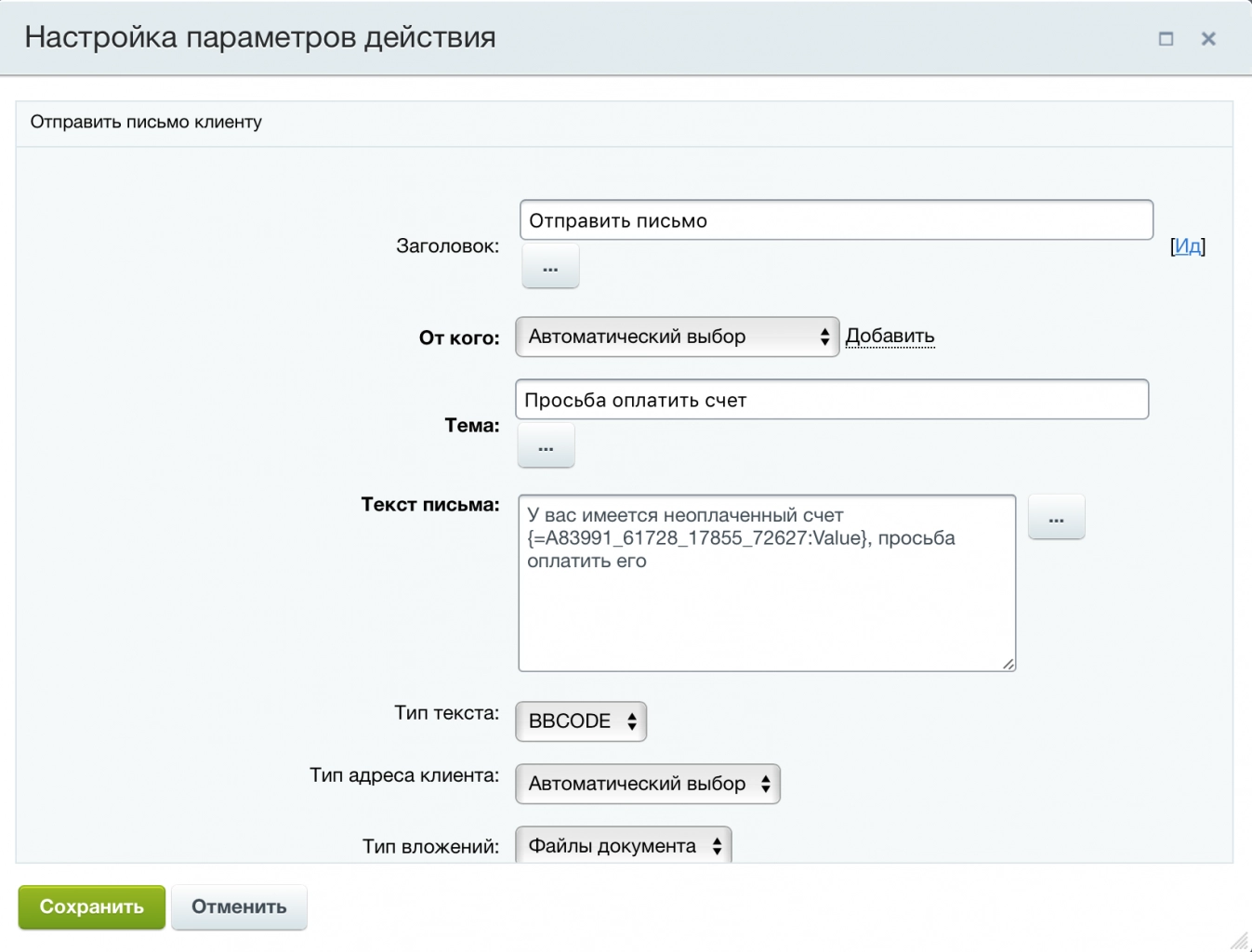Click the arrows on the От кого selector
Viewport: 1252px width, 952px height.
(x=826, y=337)
